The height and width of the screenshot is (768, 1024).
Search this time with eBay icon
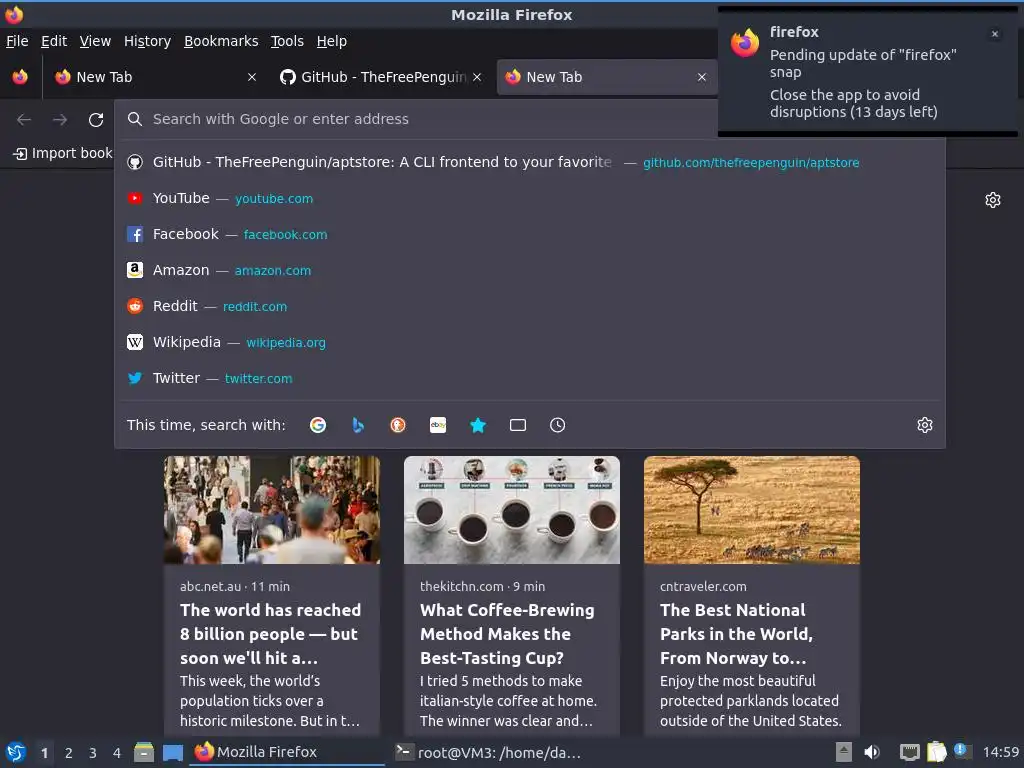[x=438, y=425]
